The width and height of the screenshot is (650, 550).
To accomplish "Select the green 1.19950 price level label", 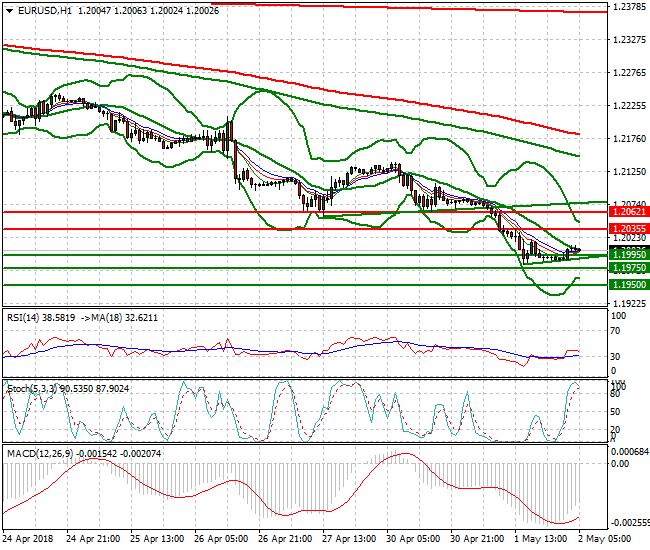I will [x=629, y=254].
